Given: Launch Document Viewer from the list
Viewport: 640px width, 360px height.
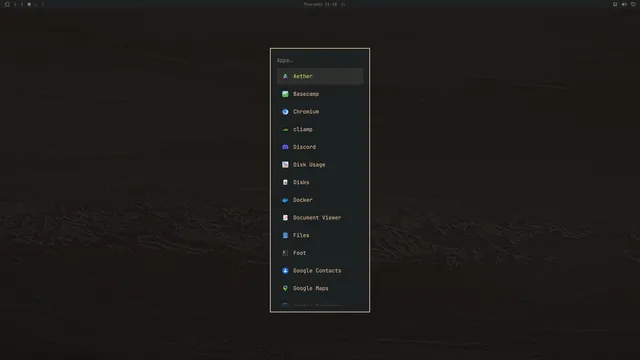Looking at the screenshot, I should pyautogui.click(x=320, y=218).
